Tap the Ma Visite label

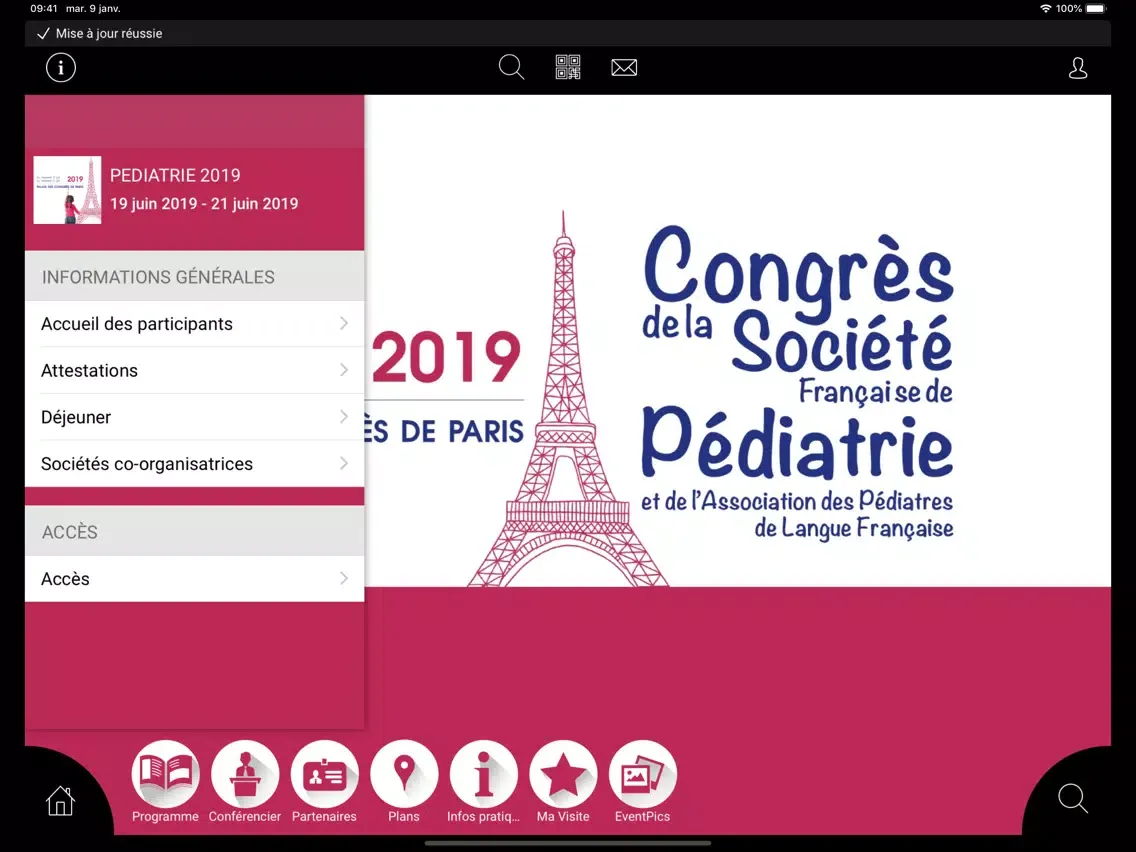[563, 816]
